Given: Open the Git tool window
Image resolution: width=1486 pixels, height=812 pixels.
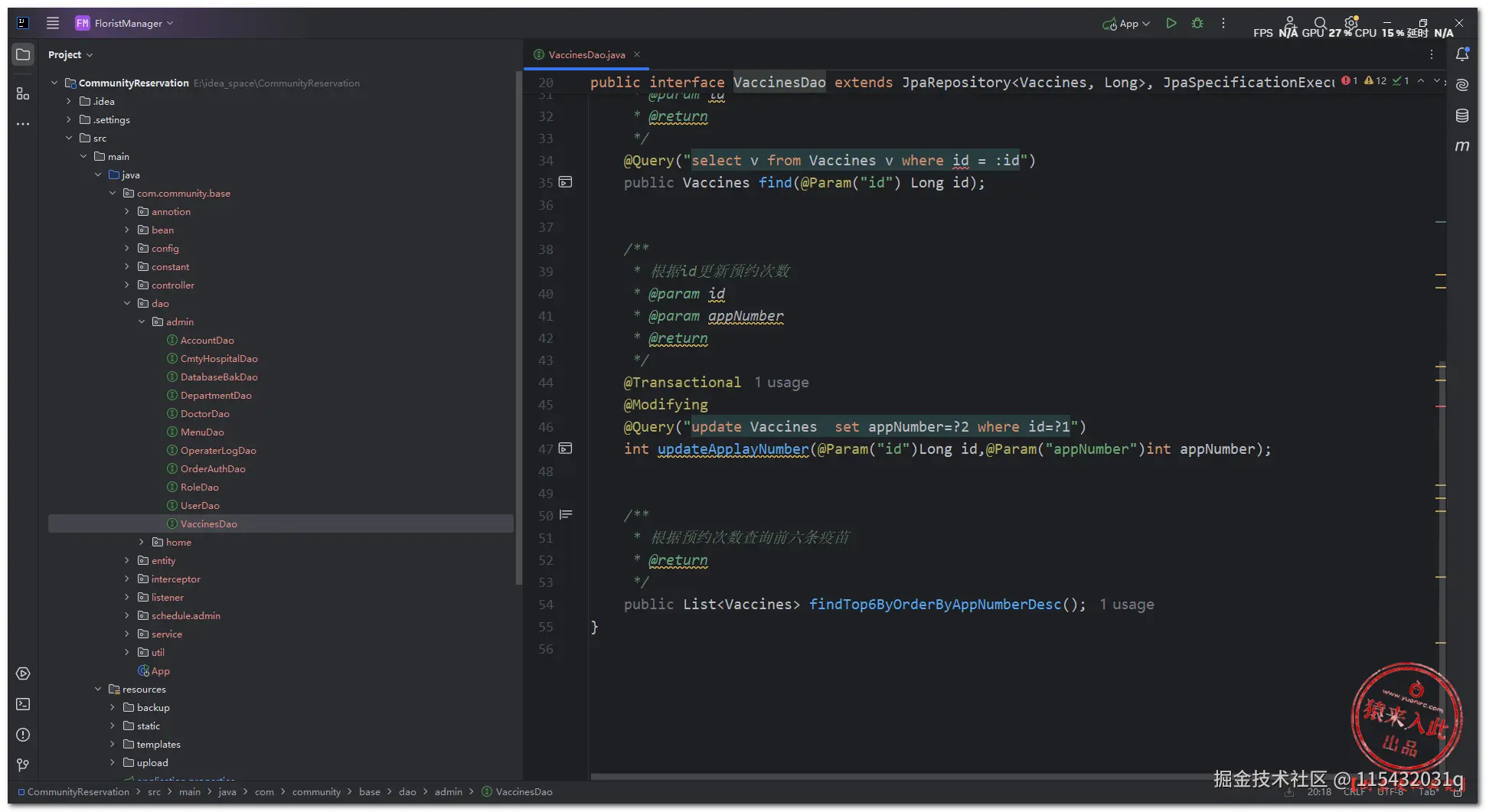Looking at the screenshot, I should point(23,765).
